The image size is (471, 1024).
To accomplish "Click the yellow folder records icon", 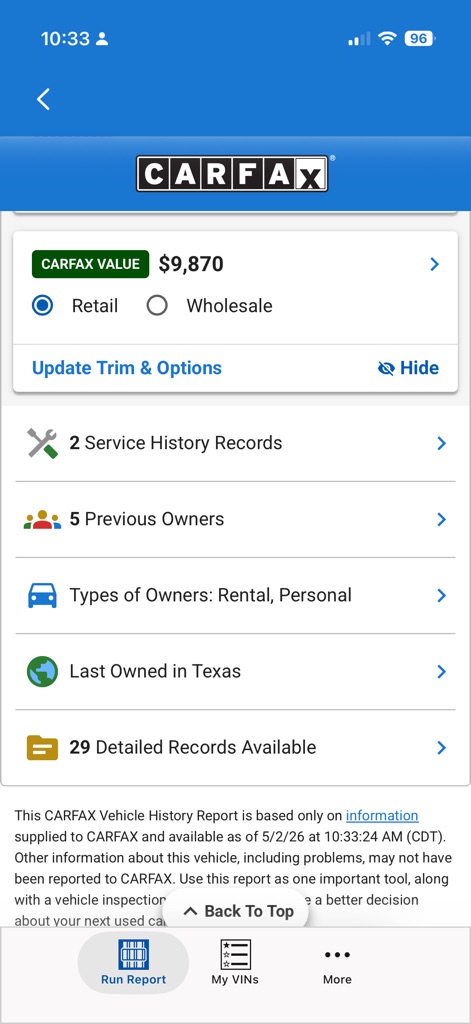I will tap(42, 748).
